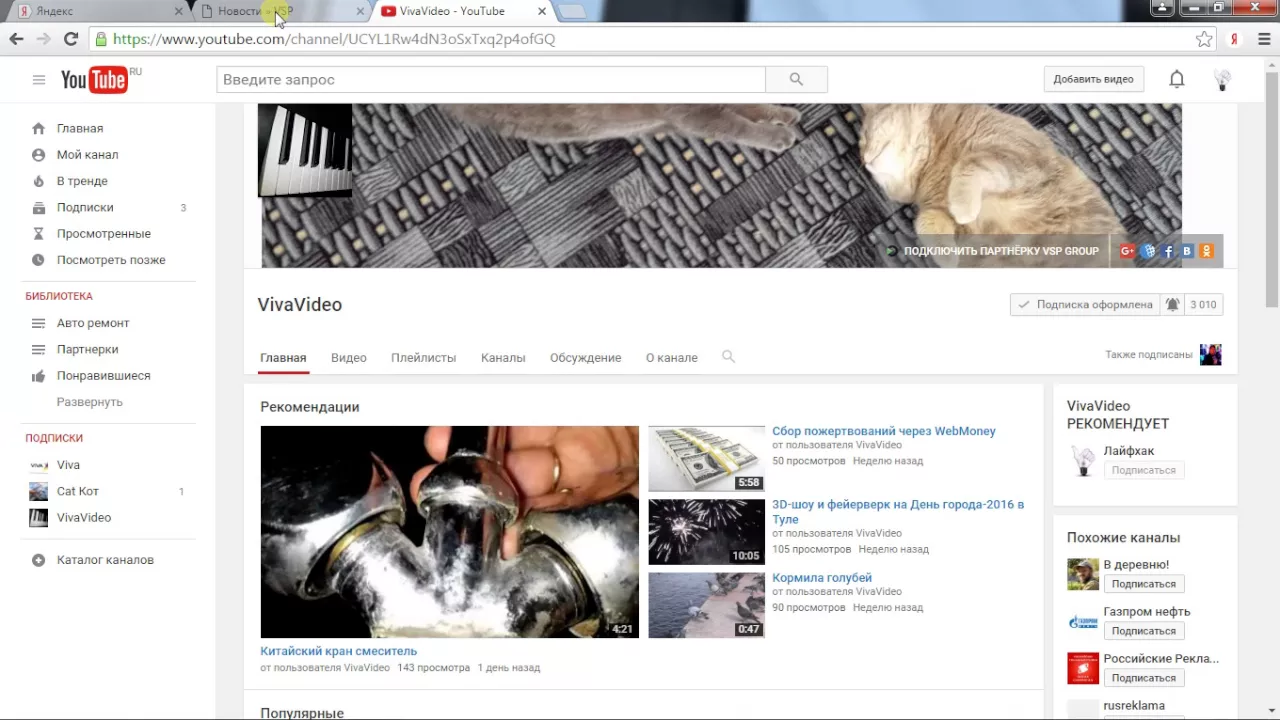Viewport: 1280px width, 720px height.
Task: Open Сбор пожертвований через WebMoney link
Action: [x=884, y=431]
